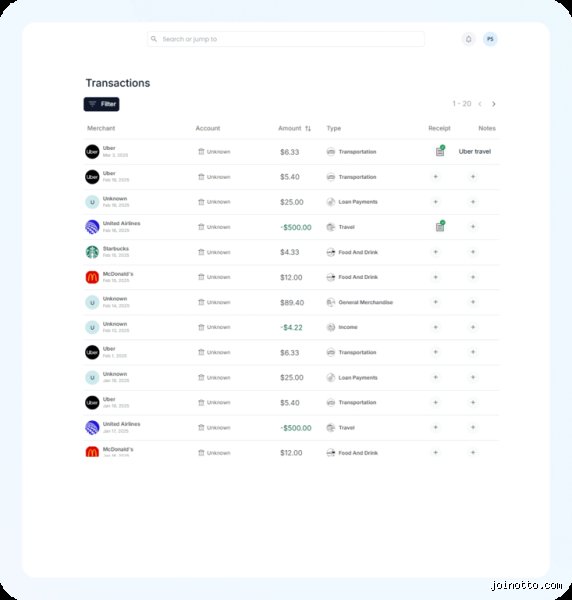572x600 pixels.
Task: Open Unknown account for Starbucks row
Action: 214,252
